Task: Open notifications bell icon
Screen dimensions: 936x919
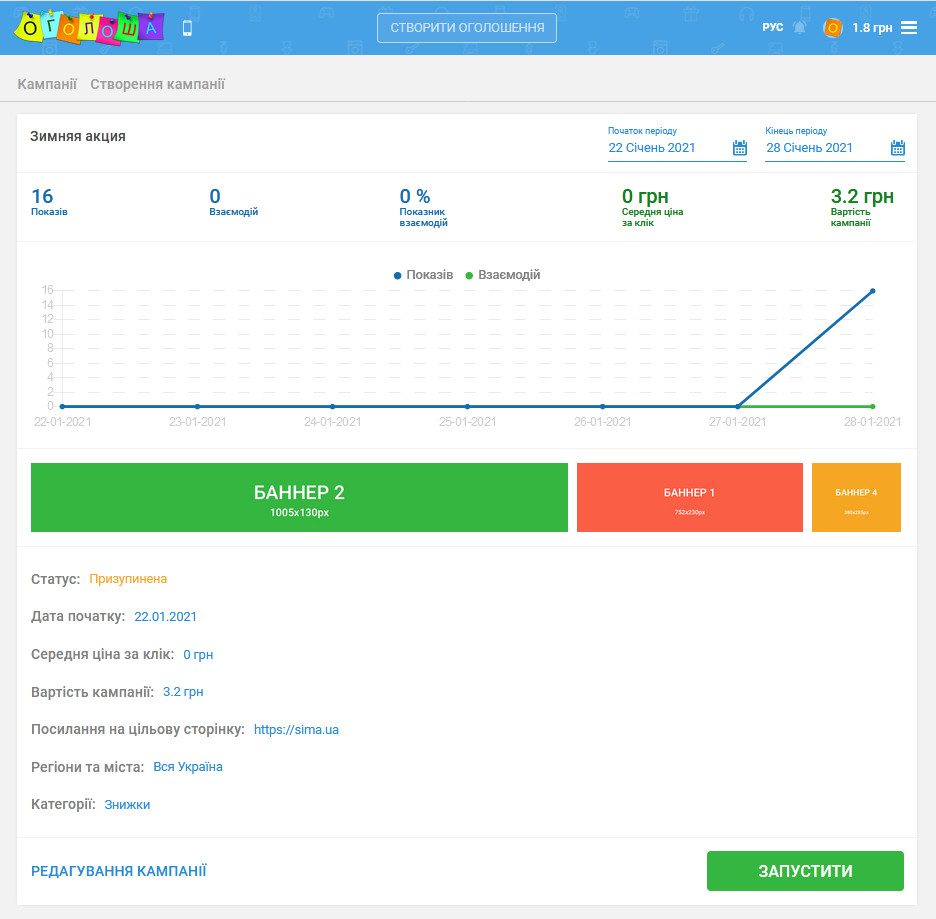Action: [x=799, y=27]
